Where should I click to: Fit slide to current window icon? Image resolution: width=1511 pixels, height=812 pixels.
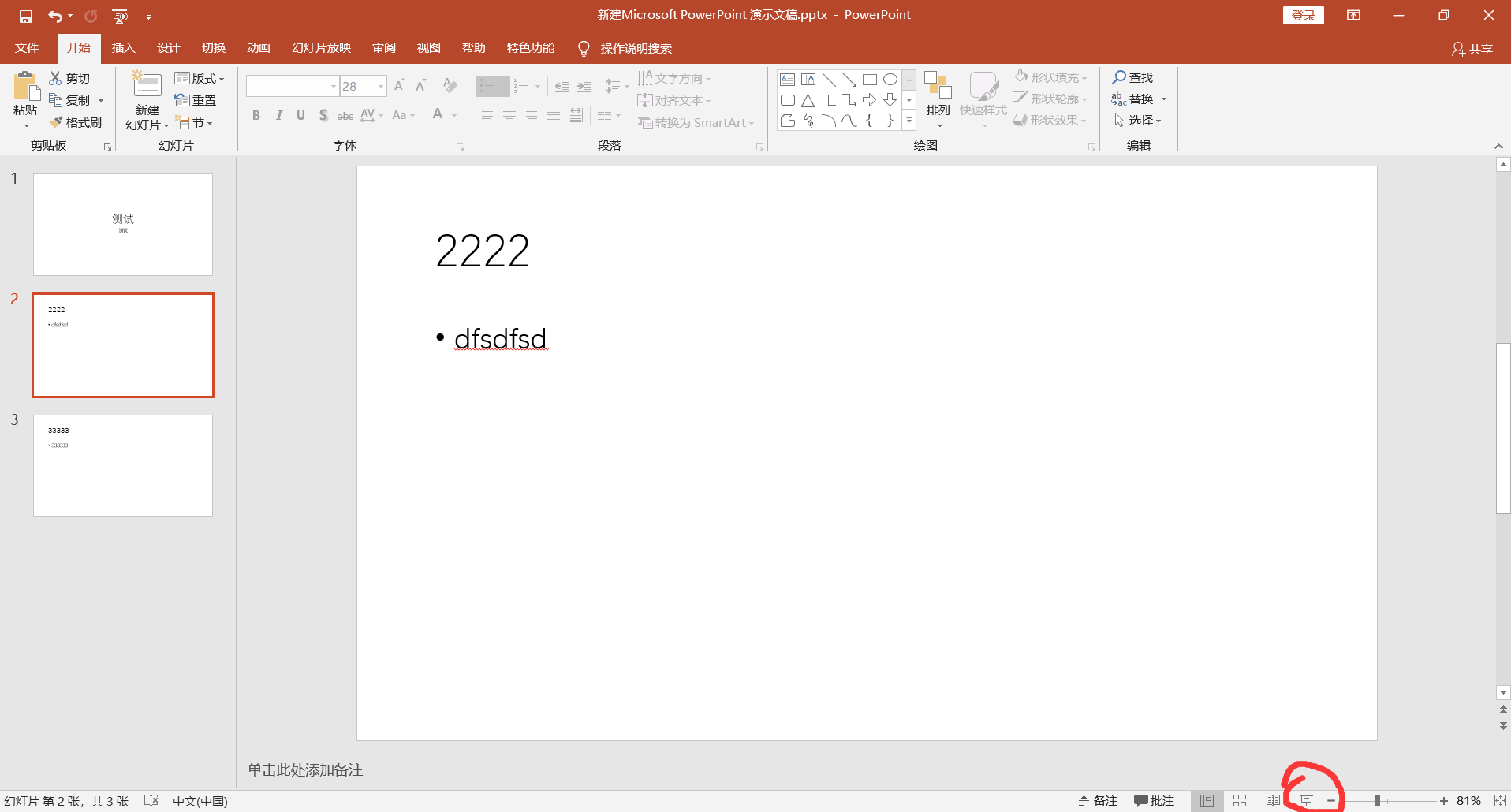tap(1500, 801)
